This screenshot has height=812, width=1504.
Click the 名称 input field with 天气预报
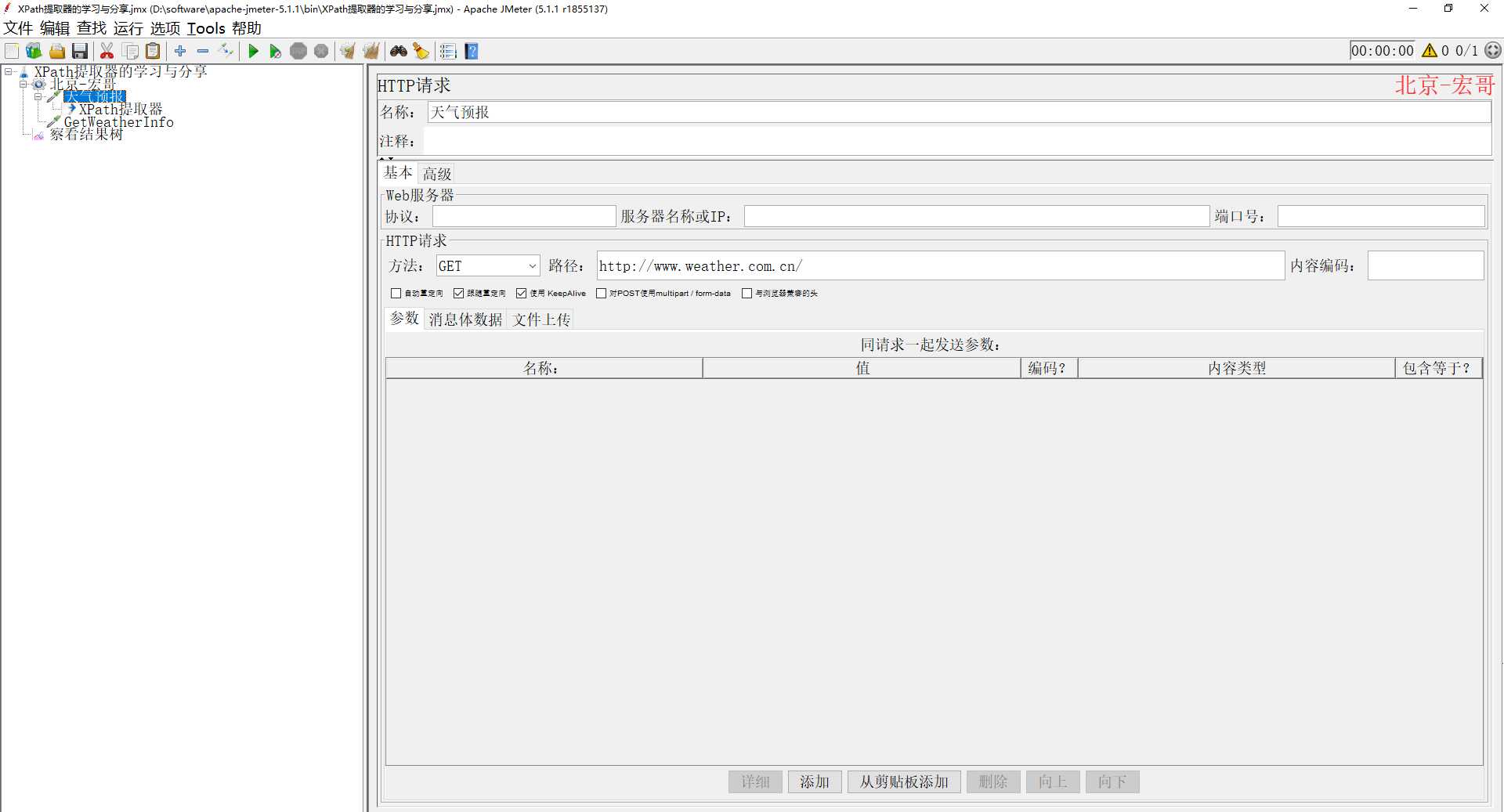[959, 112]
